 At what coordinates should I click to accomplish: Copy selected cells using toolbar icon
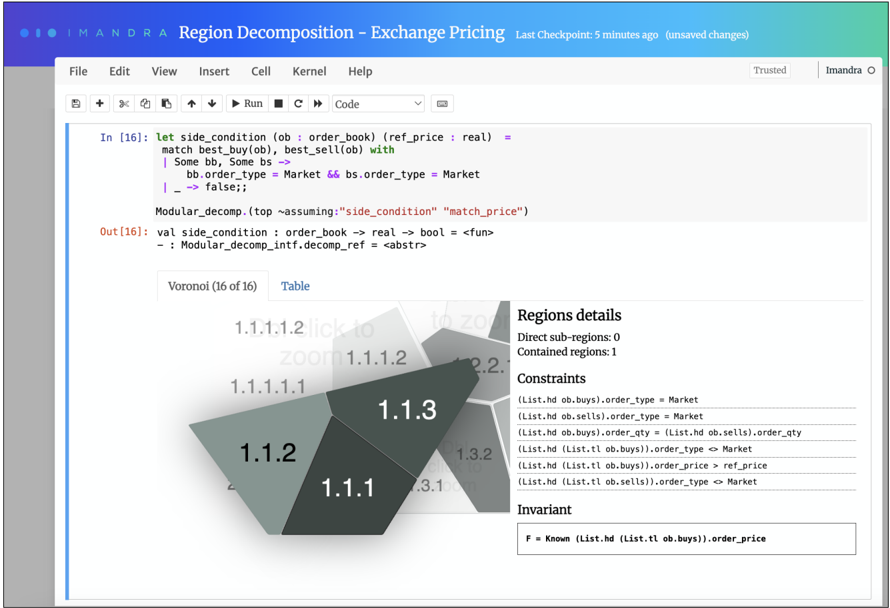pyautogui.click(x=145, y=104)
